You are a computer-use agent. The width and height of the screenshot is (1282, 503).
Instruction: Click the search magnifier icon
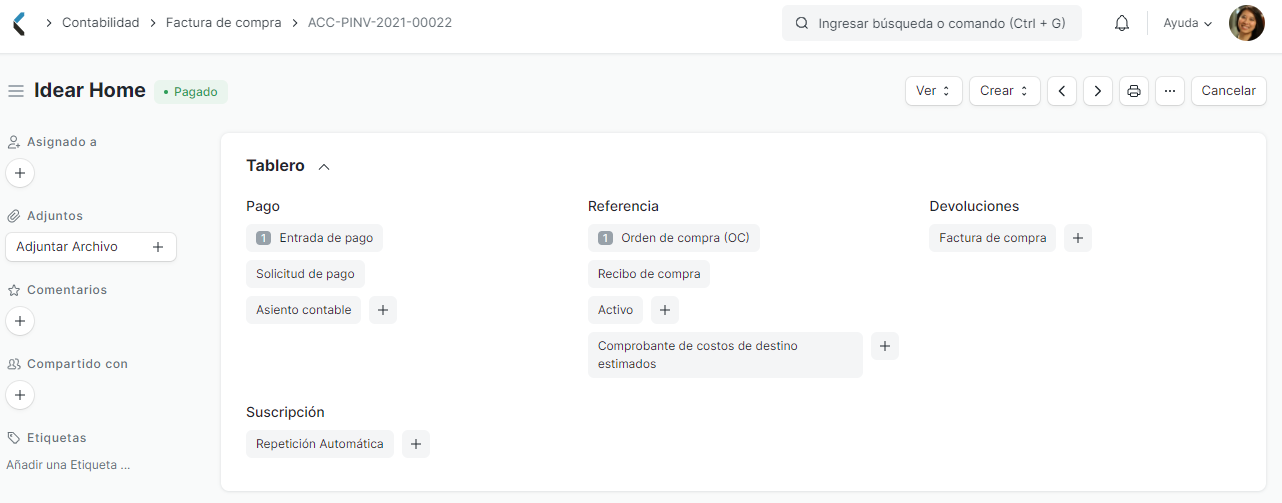801,23
